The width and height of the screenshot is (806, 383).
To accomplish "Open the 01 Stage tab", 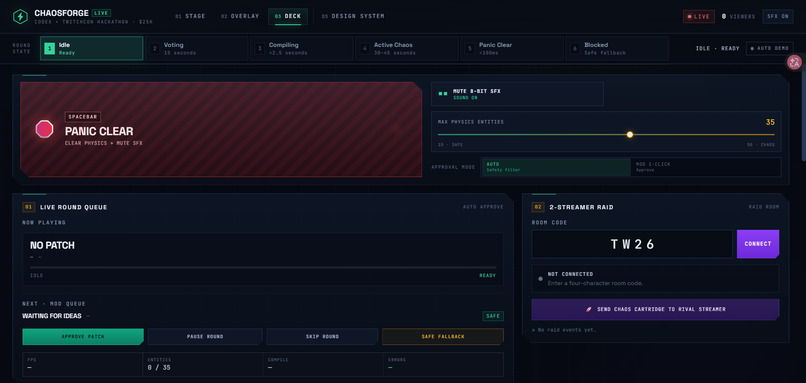I will point(190,16).
